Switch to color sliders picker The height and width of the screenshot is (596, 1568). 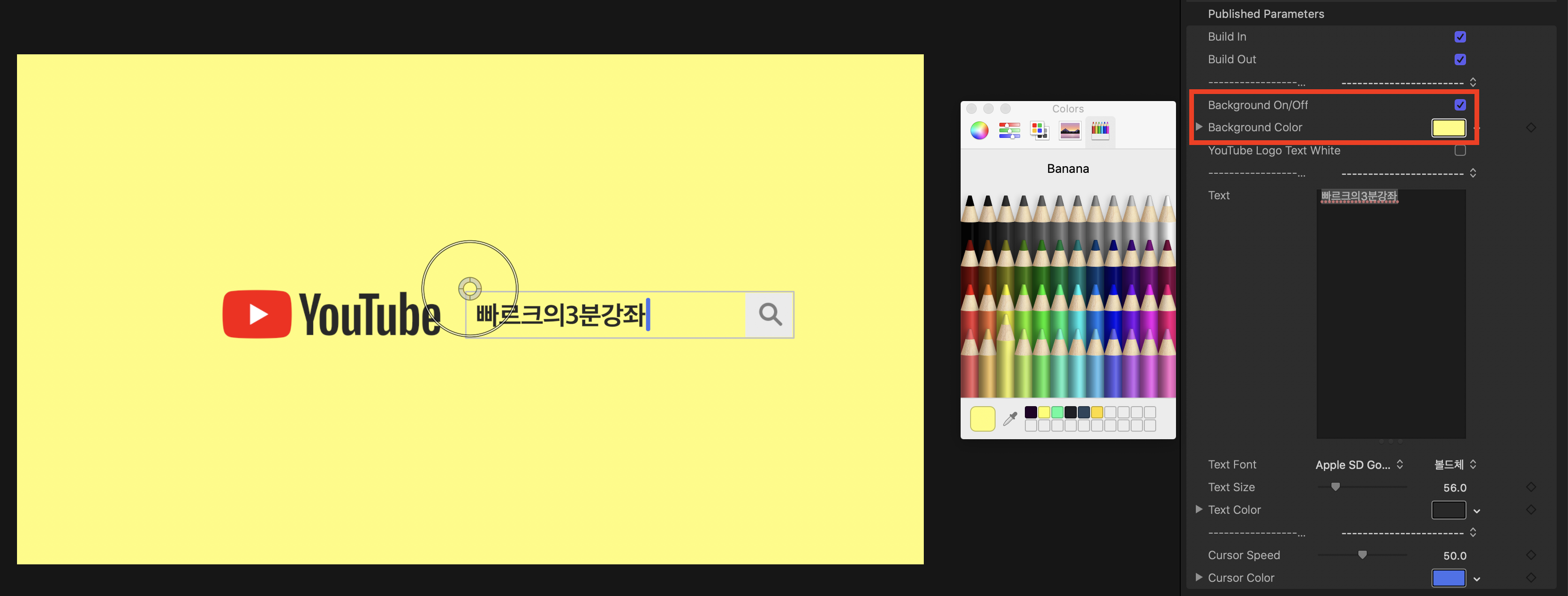1009,130
